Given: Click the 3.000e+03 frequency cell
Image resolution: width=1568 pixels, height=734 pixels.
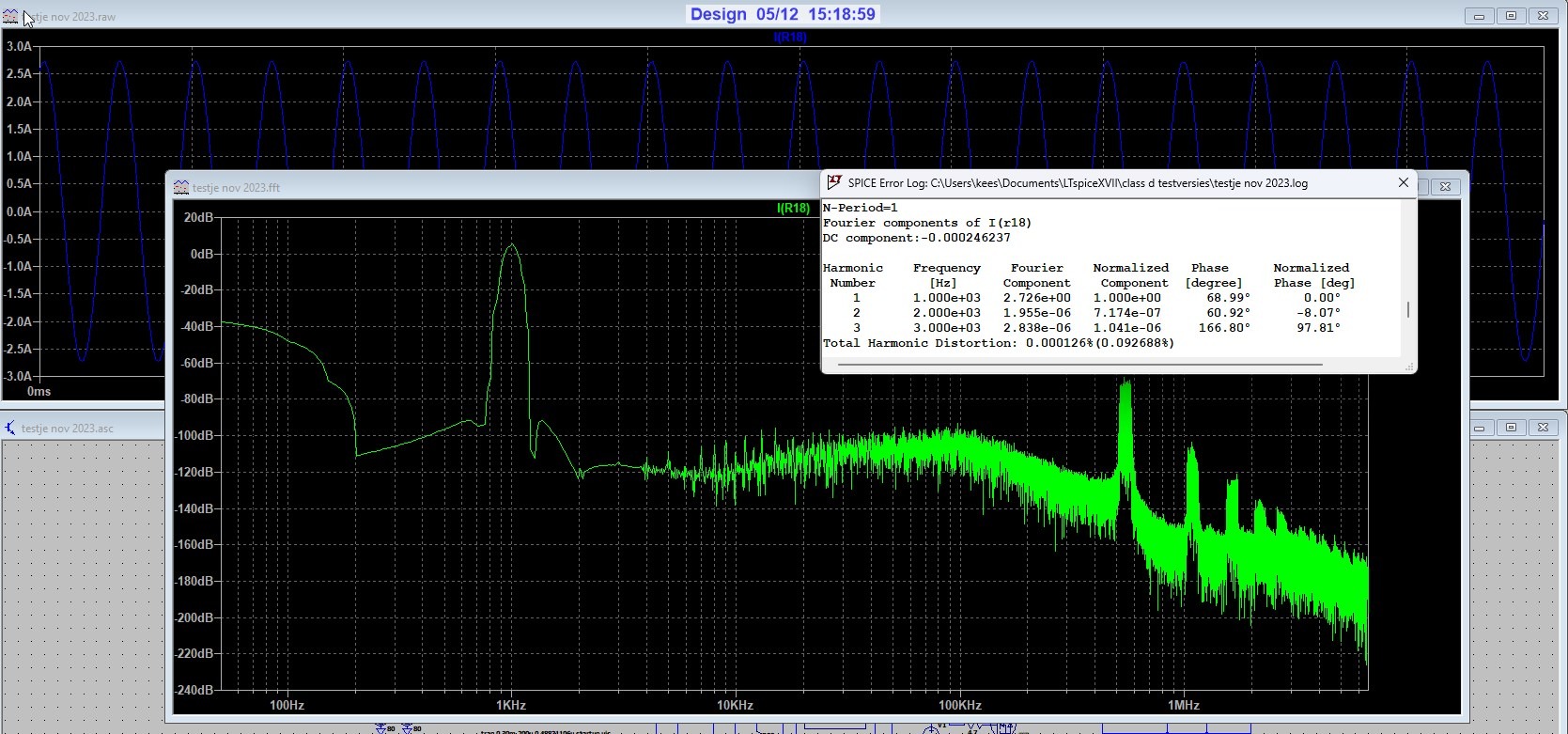Looking at the screenshot, I should click(x=947, y=328).
